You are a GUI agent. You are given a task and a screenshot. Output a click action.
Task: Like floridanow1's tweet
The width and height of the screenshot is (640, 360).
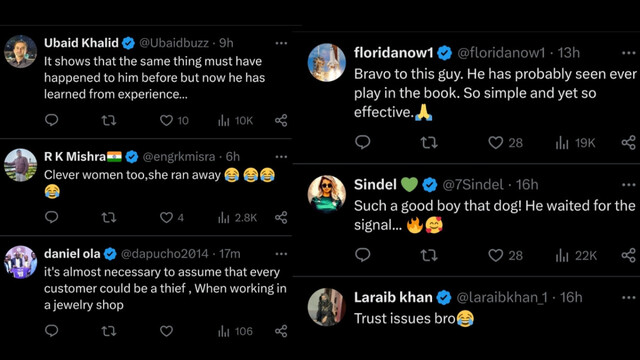tap(496, 142)
